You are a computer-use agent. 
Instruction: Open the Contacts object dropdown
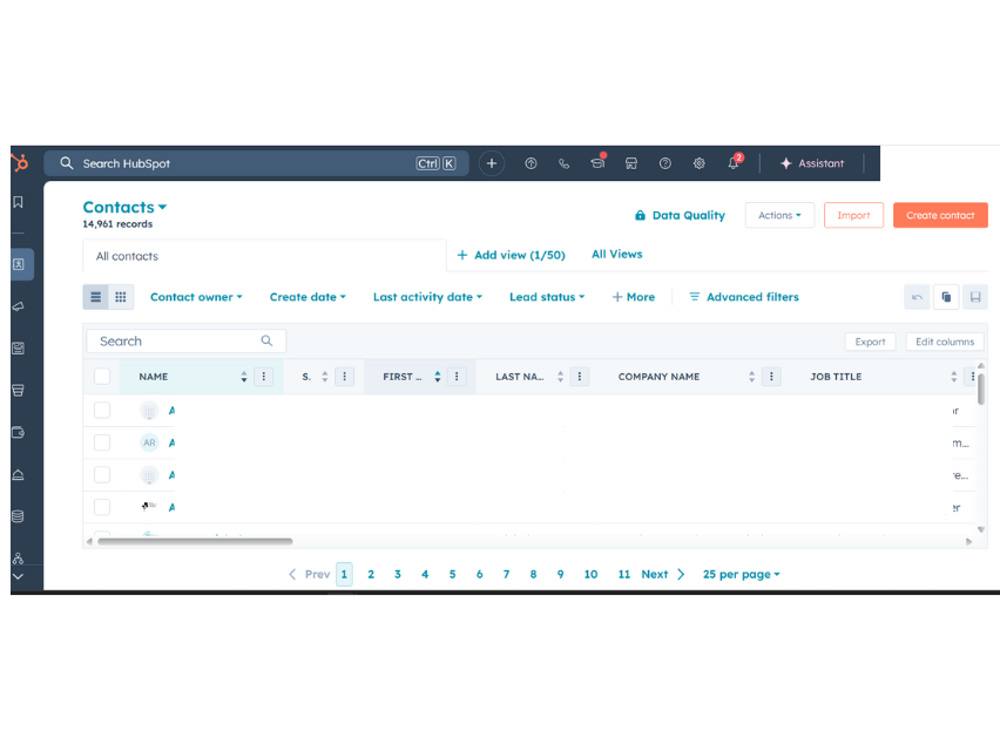(x=125, y=207)
